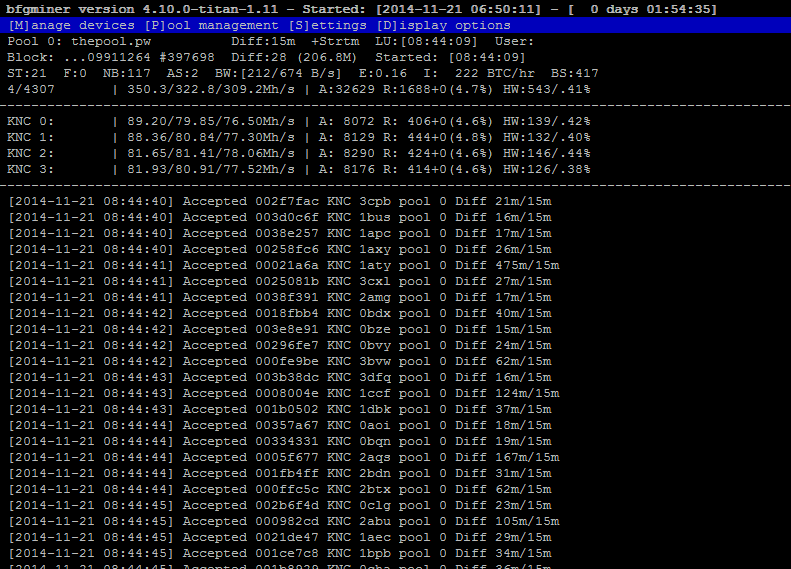This screenshot has width=791, height=569.
Task: Click the KNC 1 accepted count 8129
Action: click(x=359, y=138)
